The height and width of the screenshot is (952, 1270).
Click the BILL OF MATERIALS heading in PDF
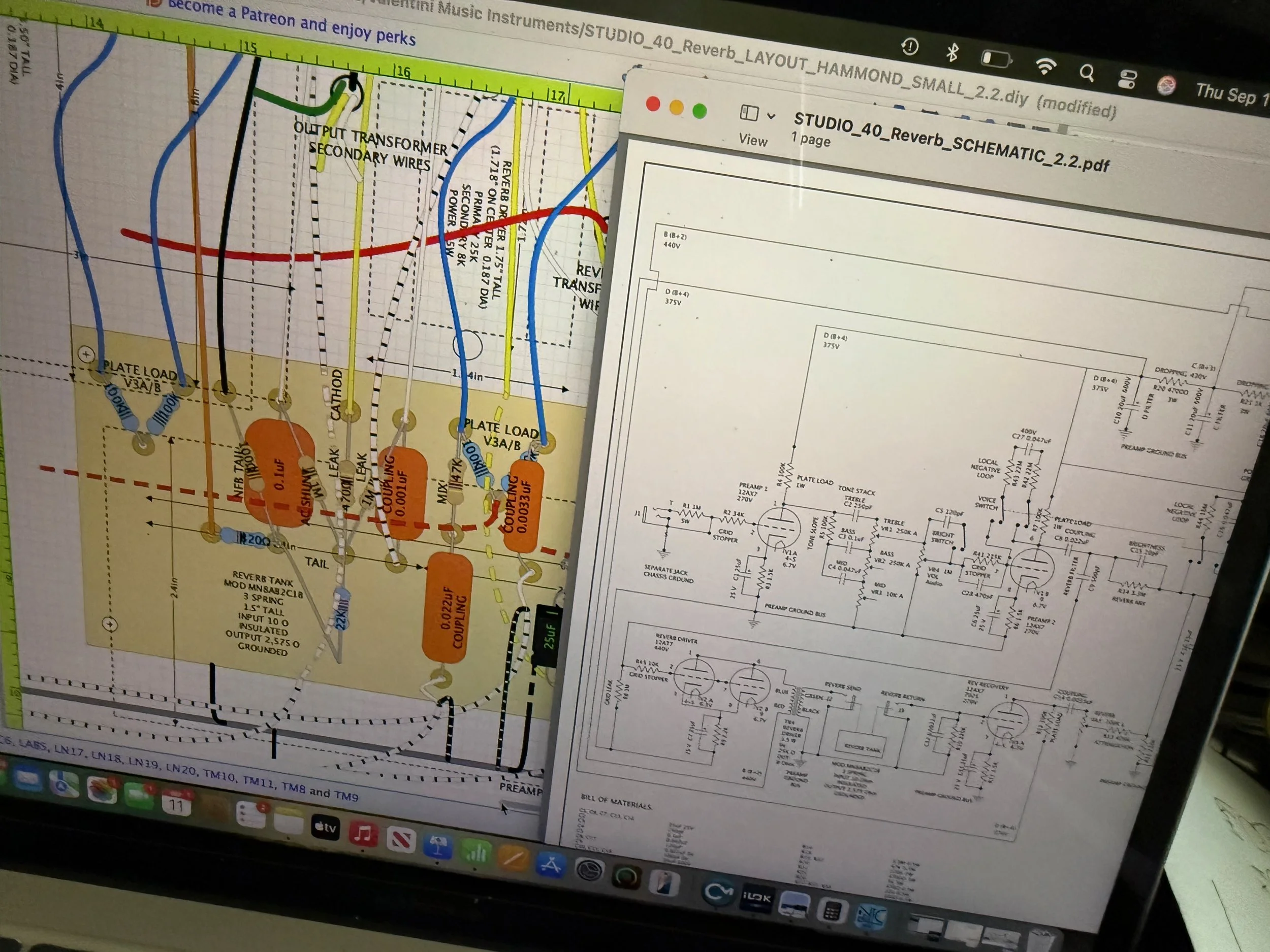(617, 801)
